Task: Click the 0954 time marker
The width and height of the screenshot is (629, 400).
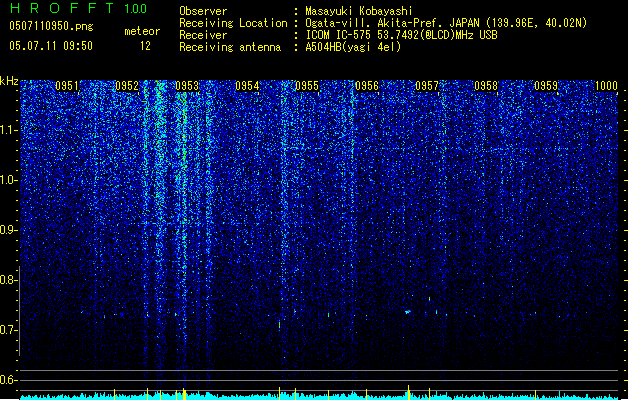Action: 247,85
